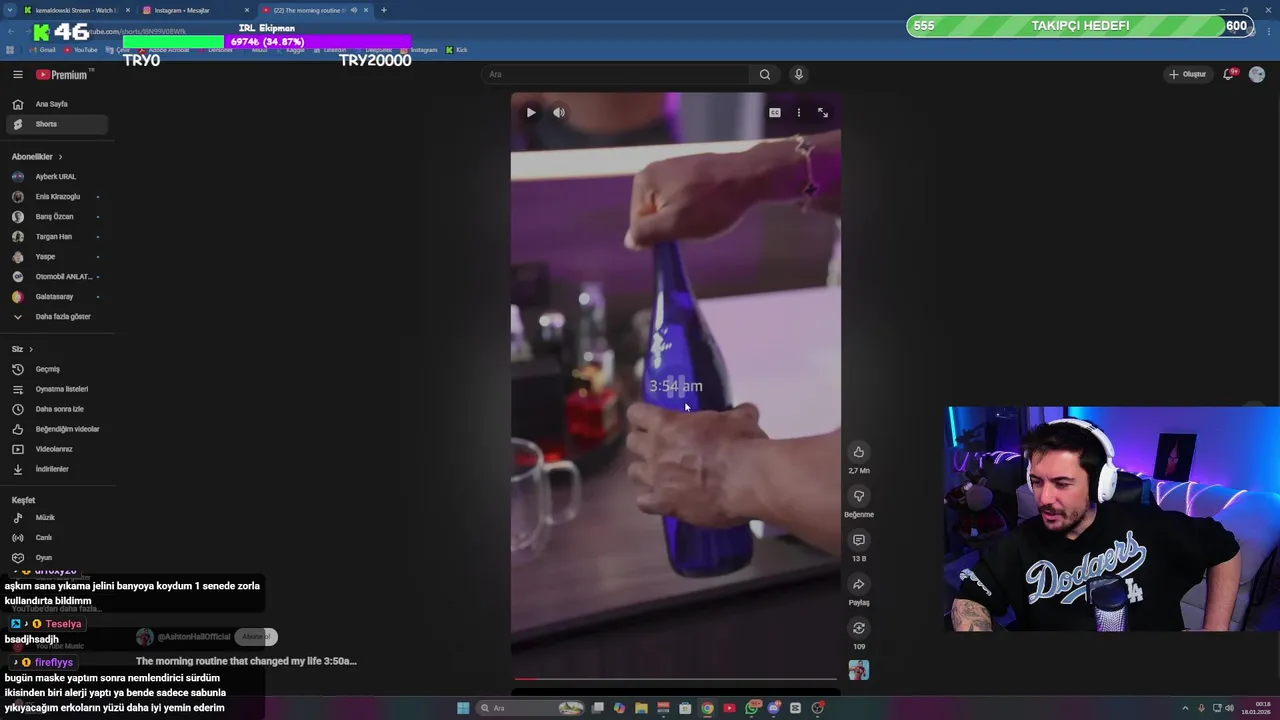Open Targan Han subscription channel
This screenshot has height=720, width=1280.
53,237
